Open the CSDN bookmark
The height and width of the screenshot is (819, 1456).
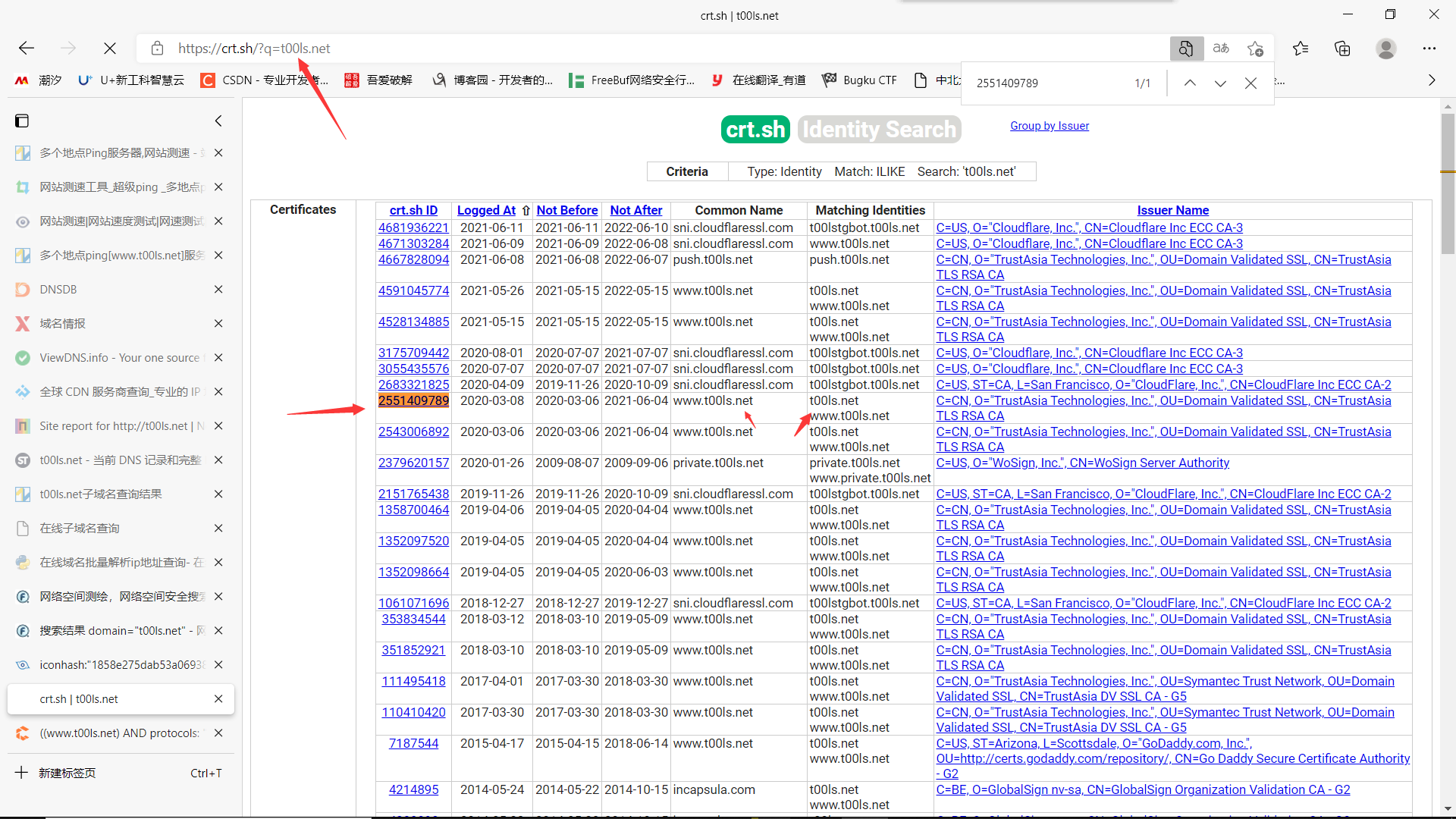tap(264, 80)
